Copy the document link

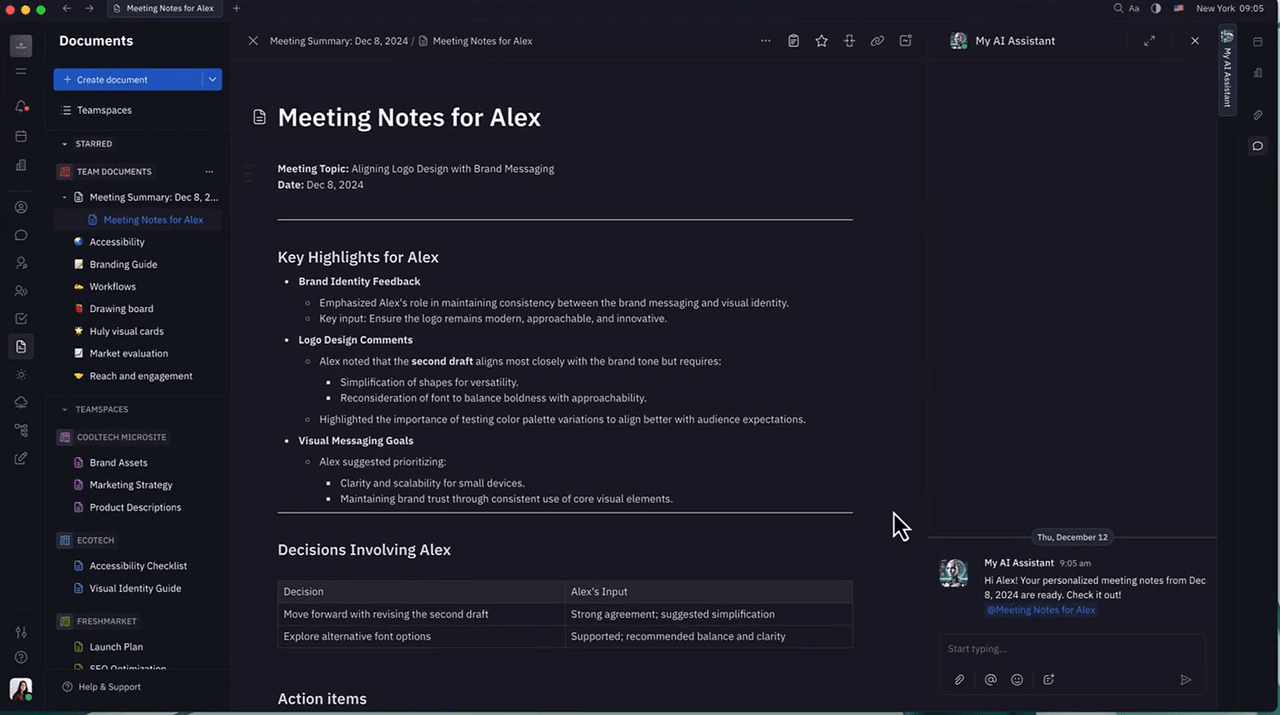point(877,41)
